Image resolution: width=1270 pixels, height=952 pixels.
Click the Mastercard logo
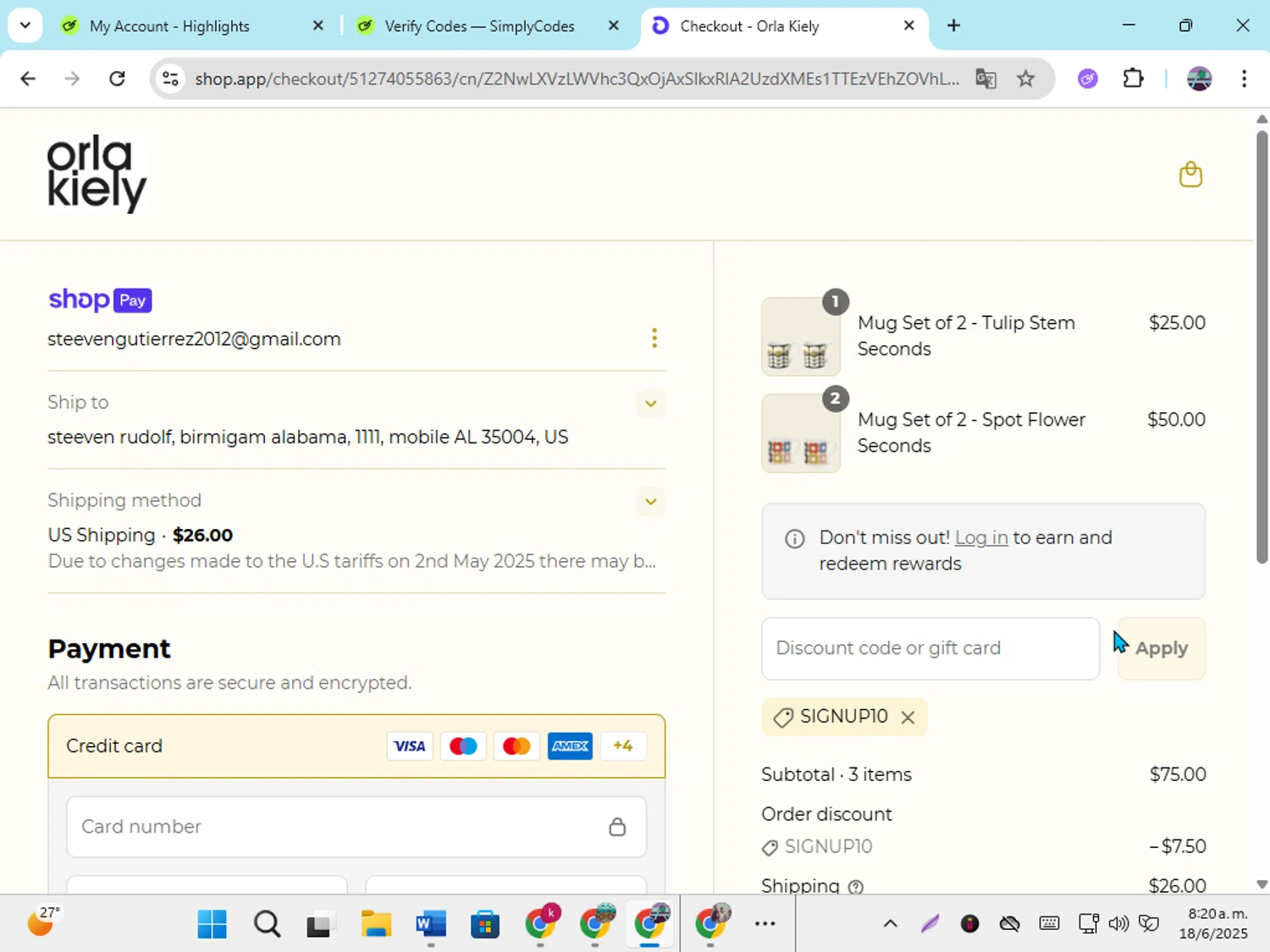[x=516, y=746]
